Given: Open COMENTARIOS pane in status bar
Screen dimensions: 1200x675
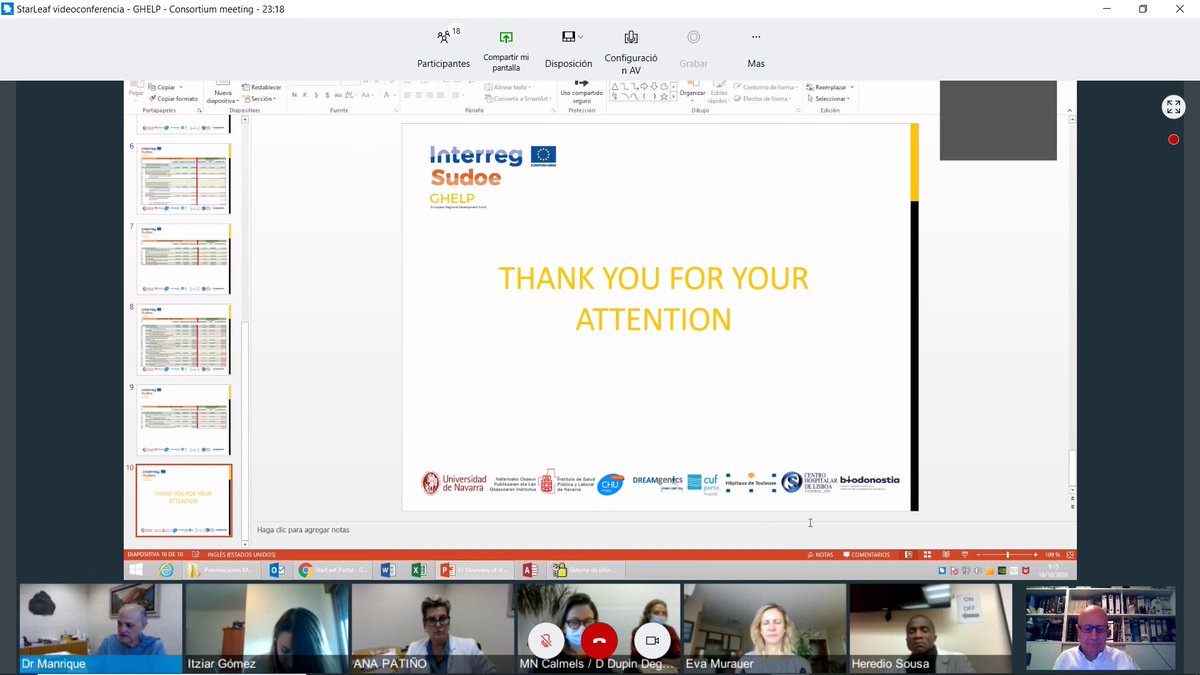Looking at the screenshot, I should (x=867, y=554).
